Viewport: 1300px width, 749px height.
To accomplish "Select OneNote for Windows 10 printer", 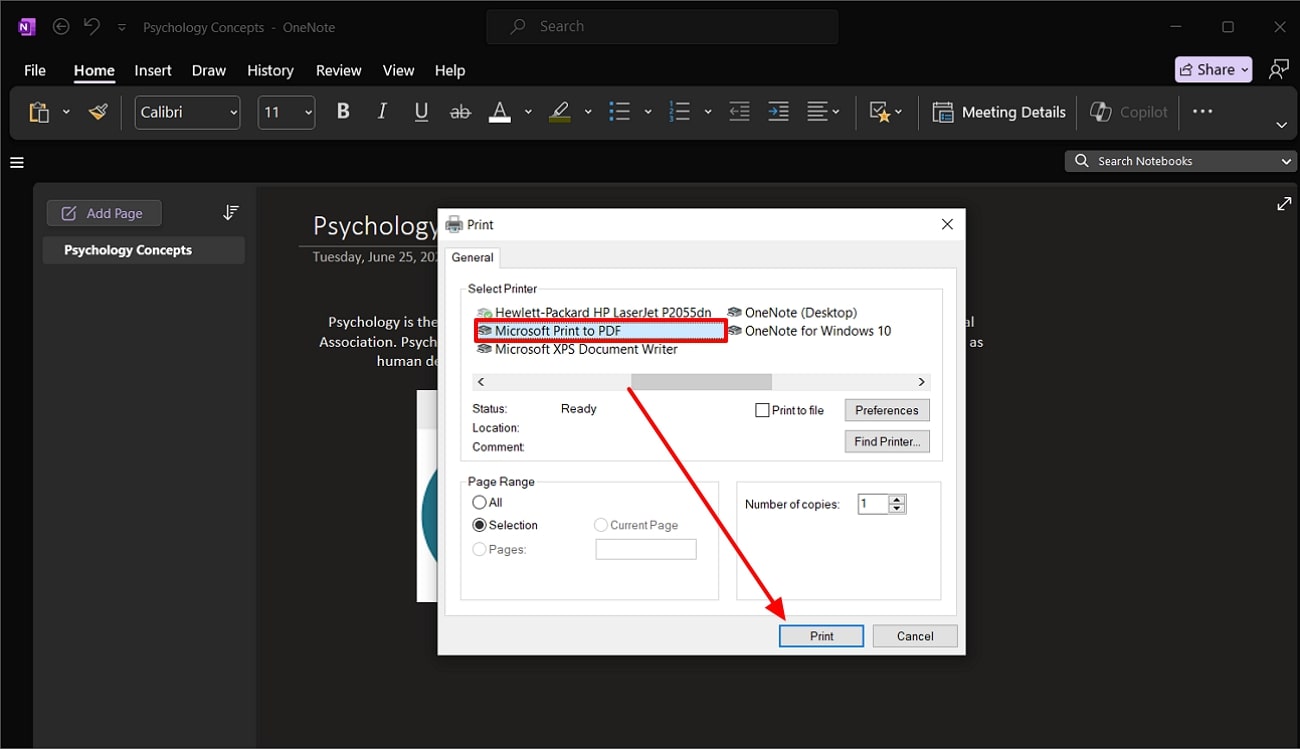I will (x=810, y=331).
